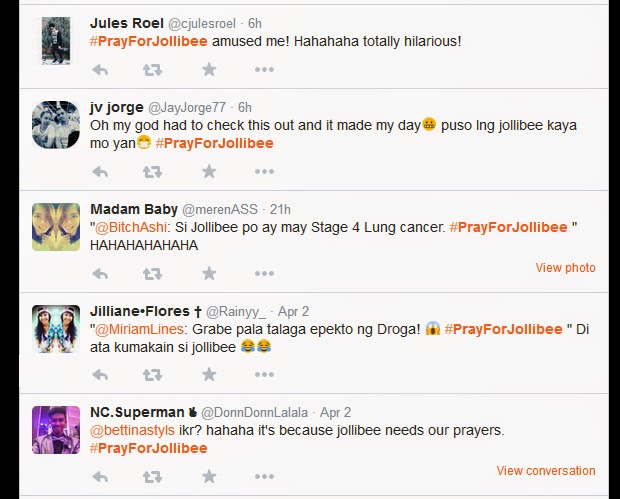Retweet NC.Superman's tweet
The height and width of the screenshot is (499, 620).
click(x=152, y=477)
